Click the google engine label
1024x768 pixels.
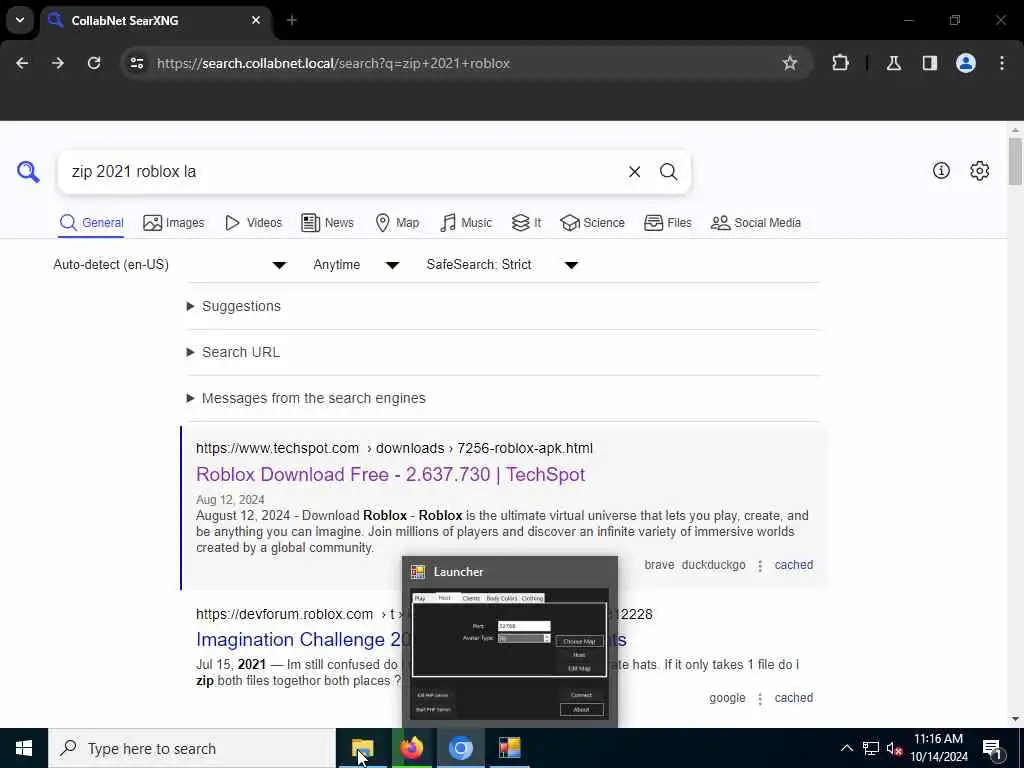[x=727, y=697]
